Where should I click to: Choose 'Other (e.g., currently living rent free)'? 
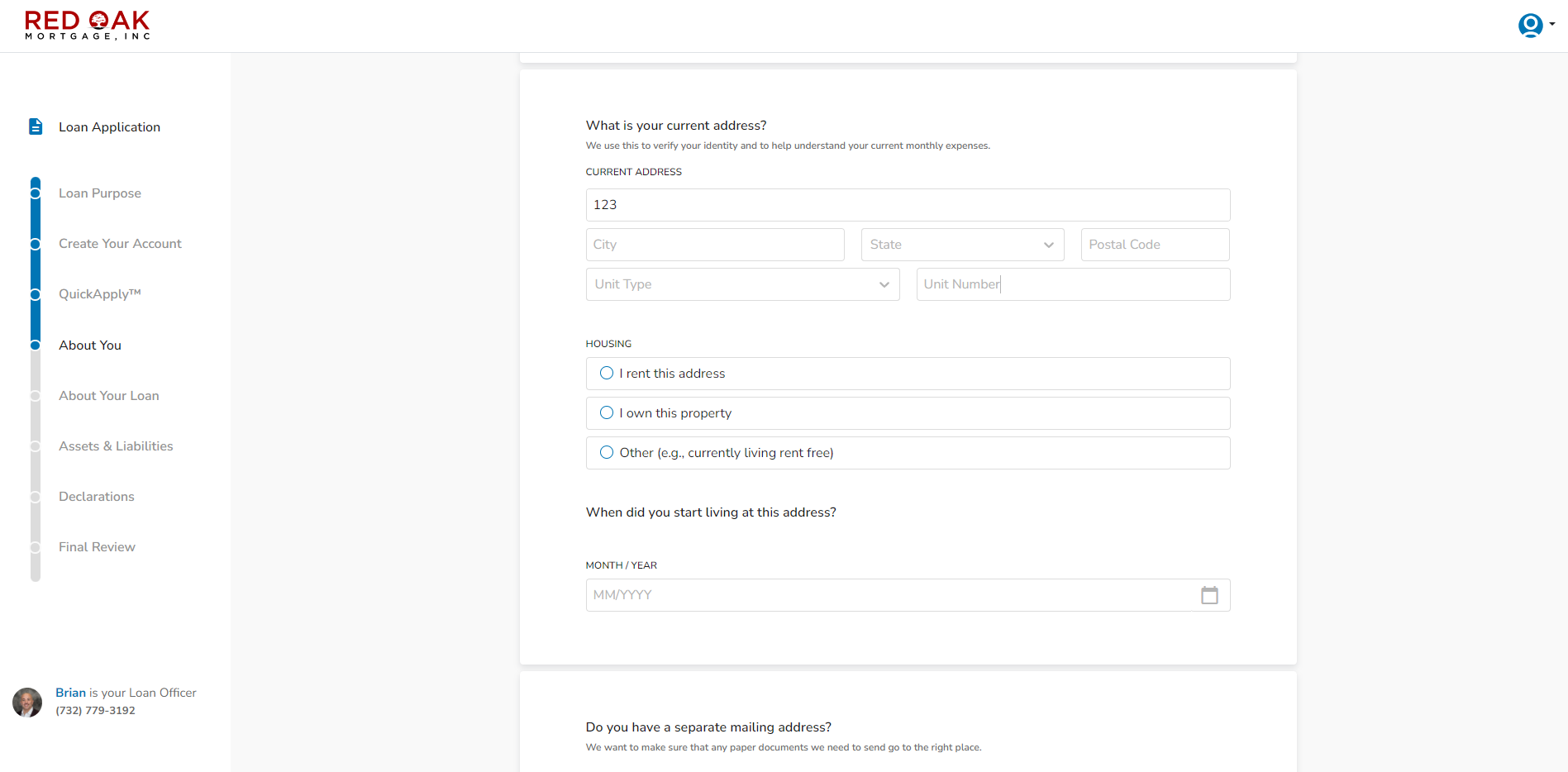point(908,453)
